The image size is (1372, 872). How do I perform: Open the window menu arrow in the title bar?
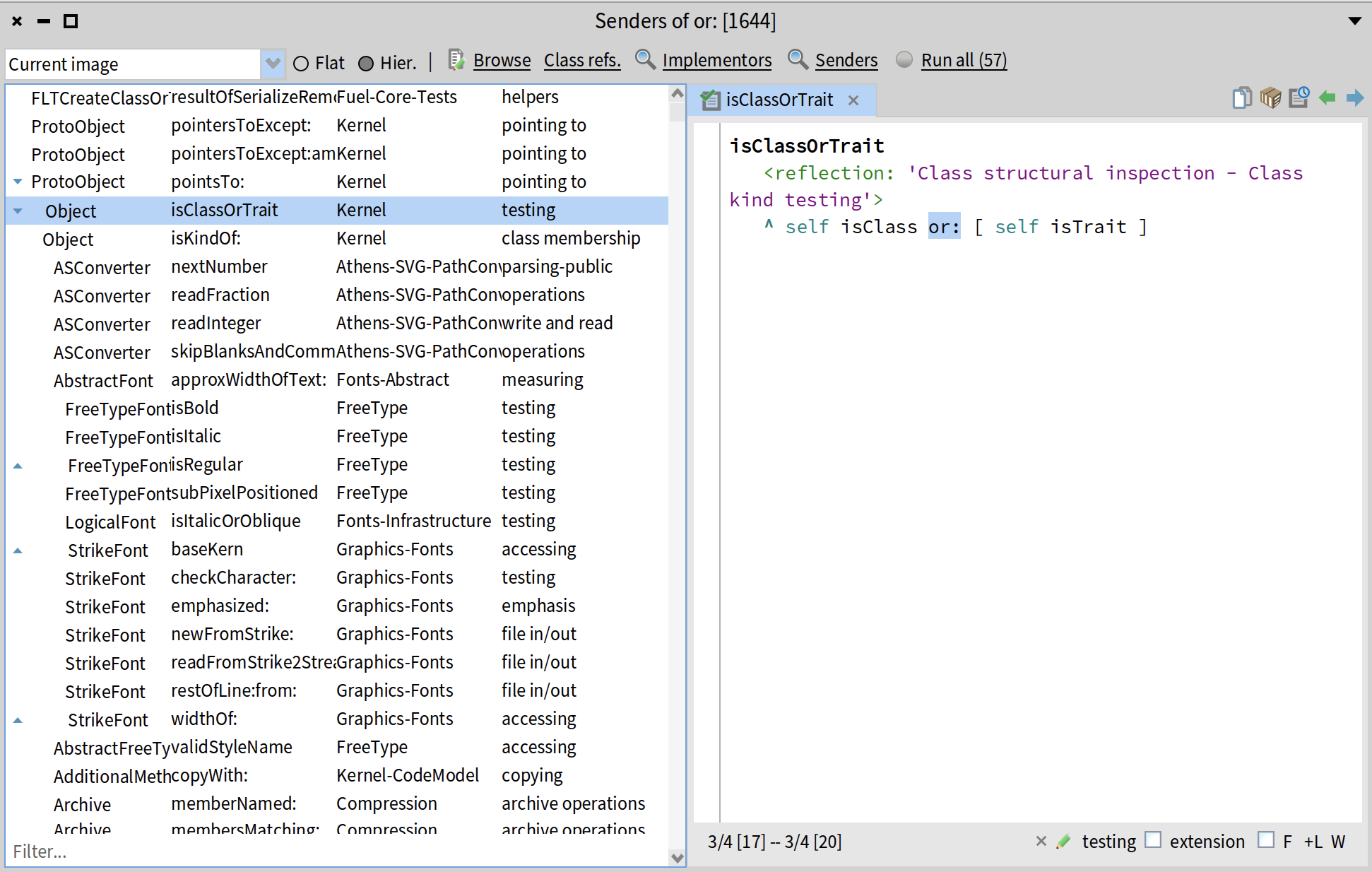coord(1354,21)
